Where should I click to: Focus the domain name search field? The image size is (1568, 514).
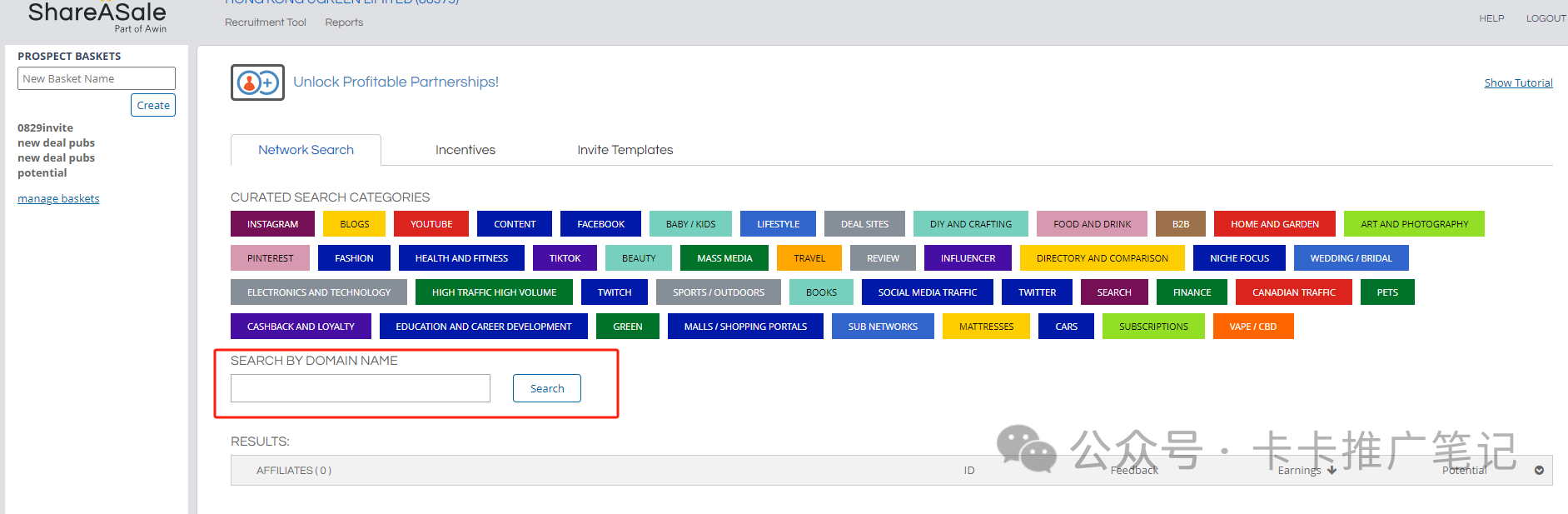[360, 388]
